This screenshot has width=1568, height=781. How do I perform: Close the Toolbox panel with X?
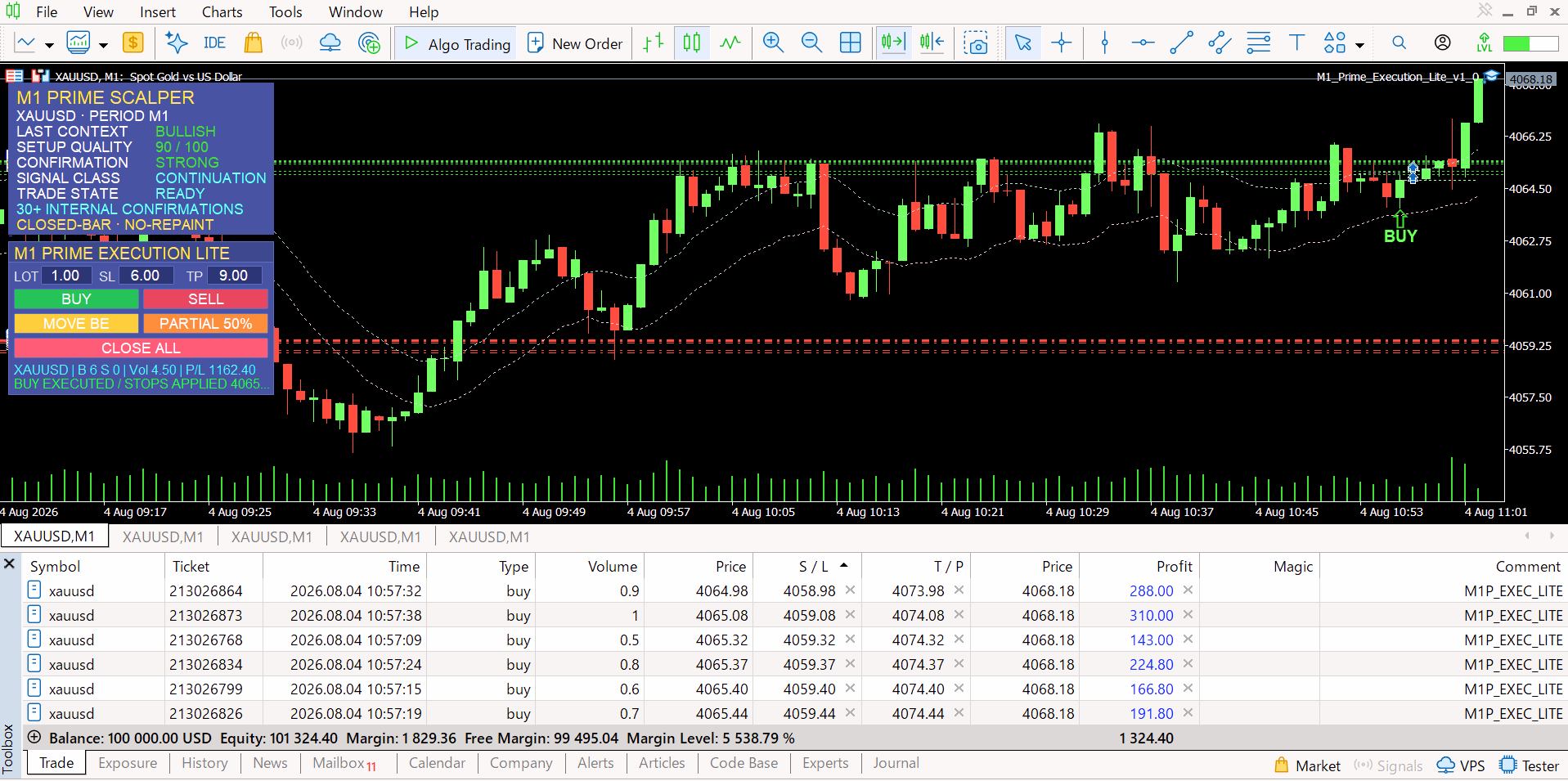coord(10,563)
